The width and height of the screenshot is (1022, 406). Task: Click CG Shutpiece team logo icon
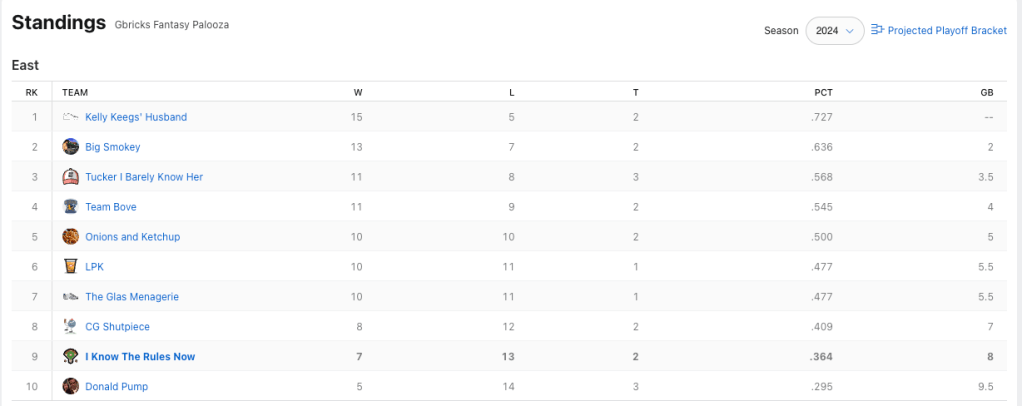point(70,327)
